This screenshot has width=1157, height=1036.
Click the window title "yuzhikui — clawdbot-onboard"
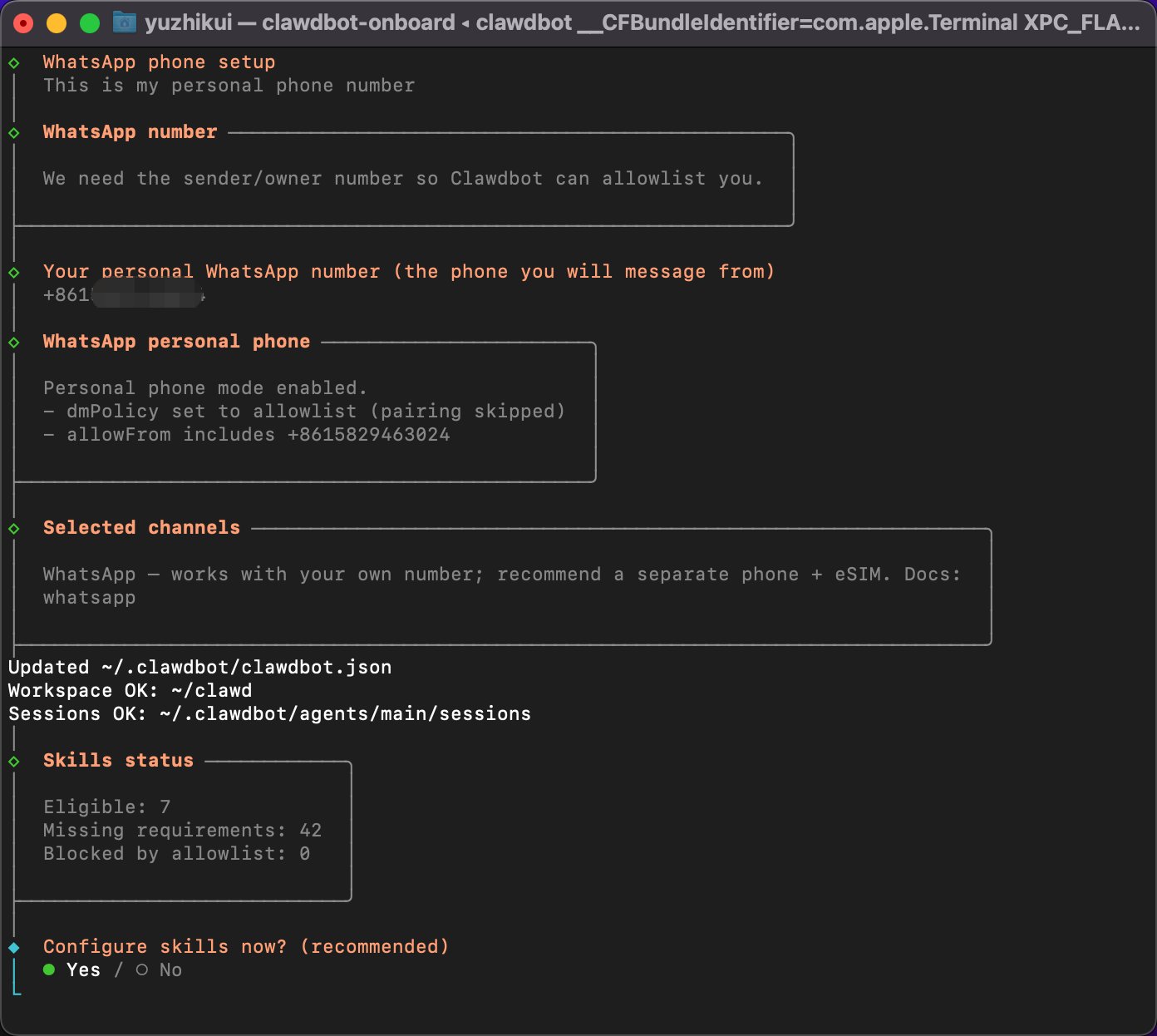pyautogui.click(x=300, y=22)
